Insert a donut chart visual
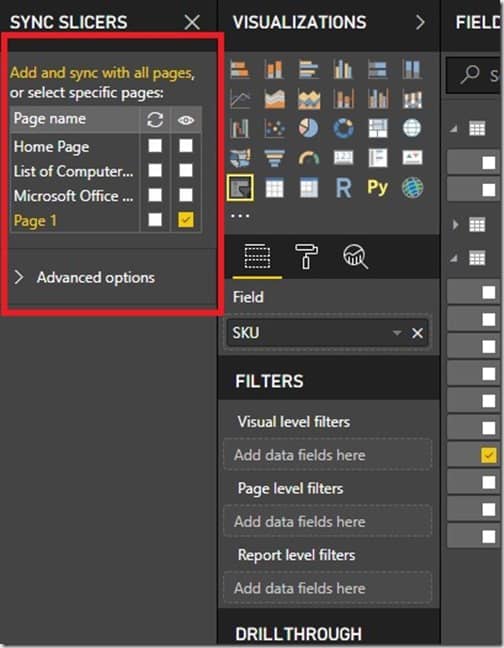The image size is (504, 648). [343, 129]
